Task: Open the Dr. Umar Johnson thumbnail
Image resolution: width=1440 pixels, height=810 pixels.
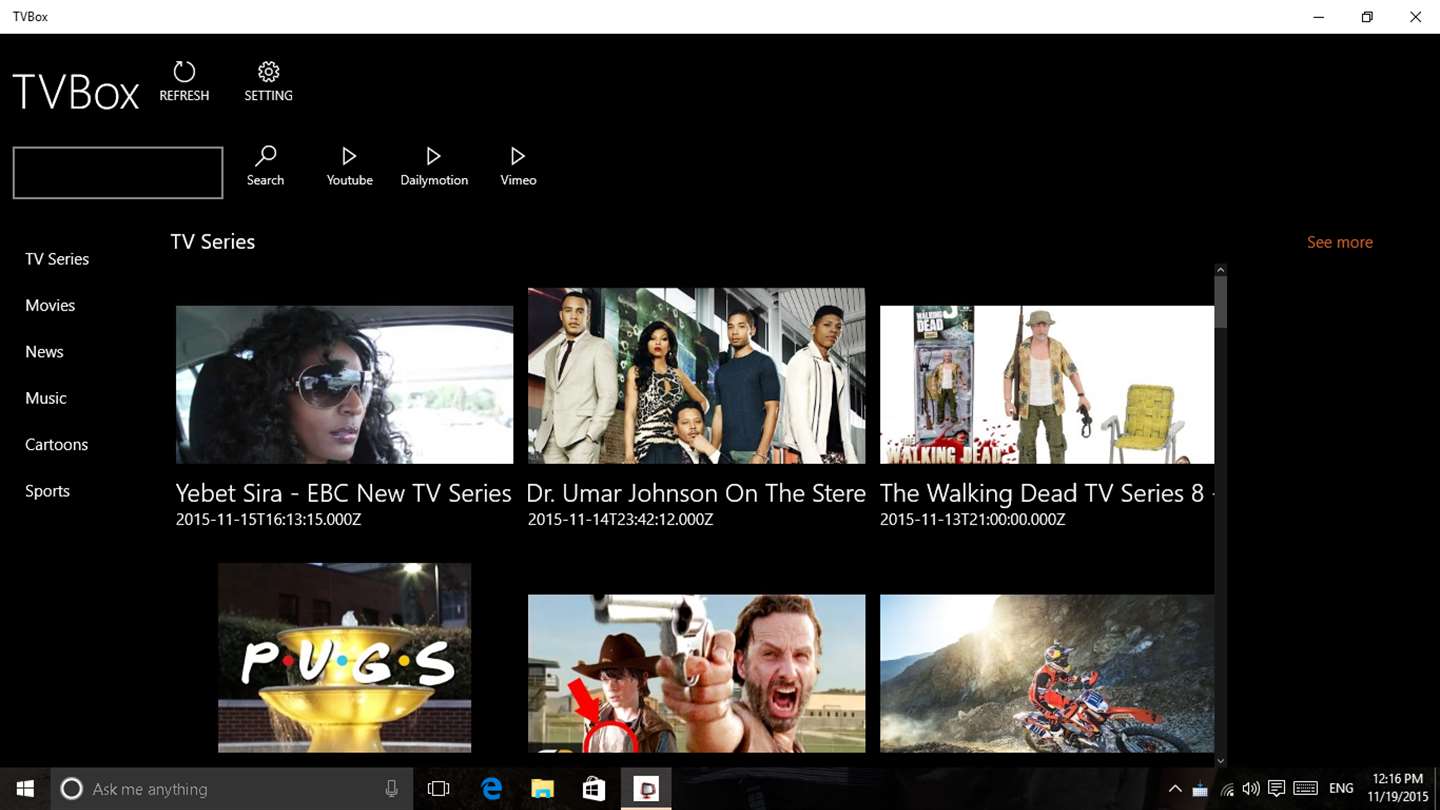Action: [x=696, y=376]
